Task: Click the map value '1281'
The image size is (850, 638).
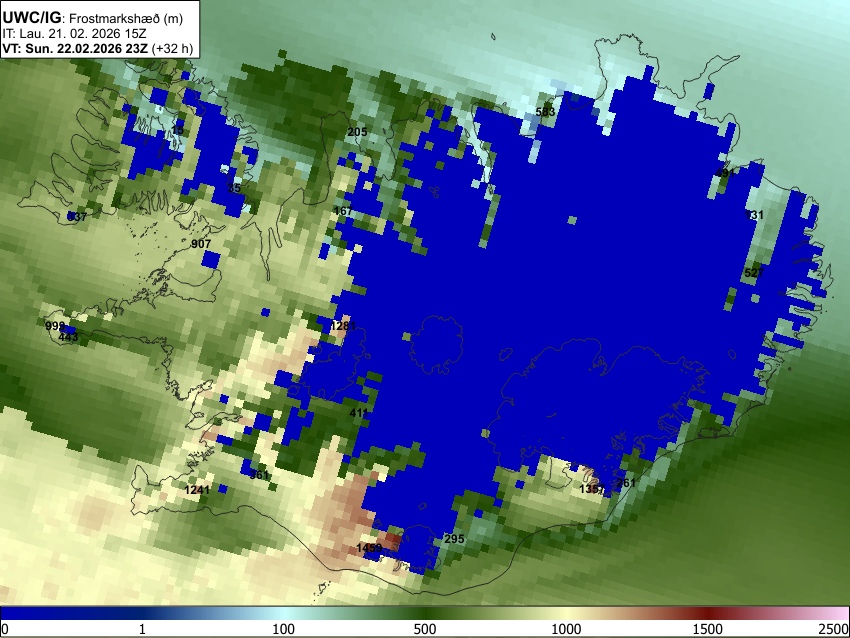Action: (343, 326)
